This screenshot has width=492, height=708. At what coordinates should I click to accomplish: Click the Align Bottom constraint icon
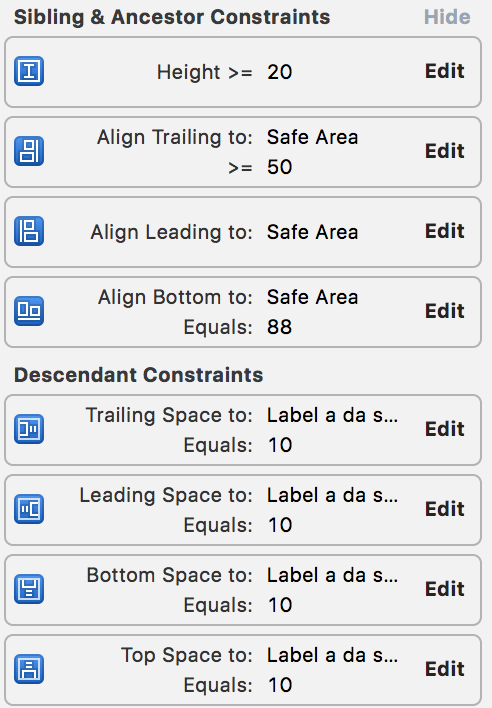(29, 311)
